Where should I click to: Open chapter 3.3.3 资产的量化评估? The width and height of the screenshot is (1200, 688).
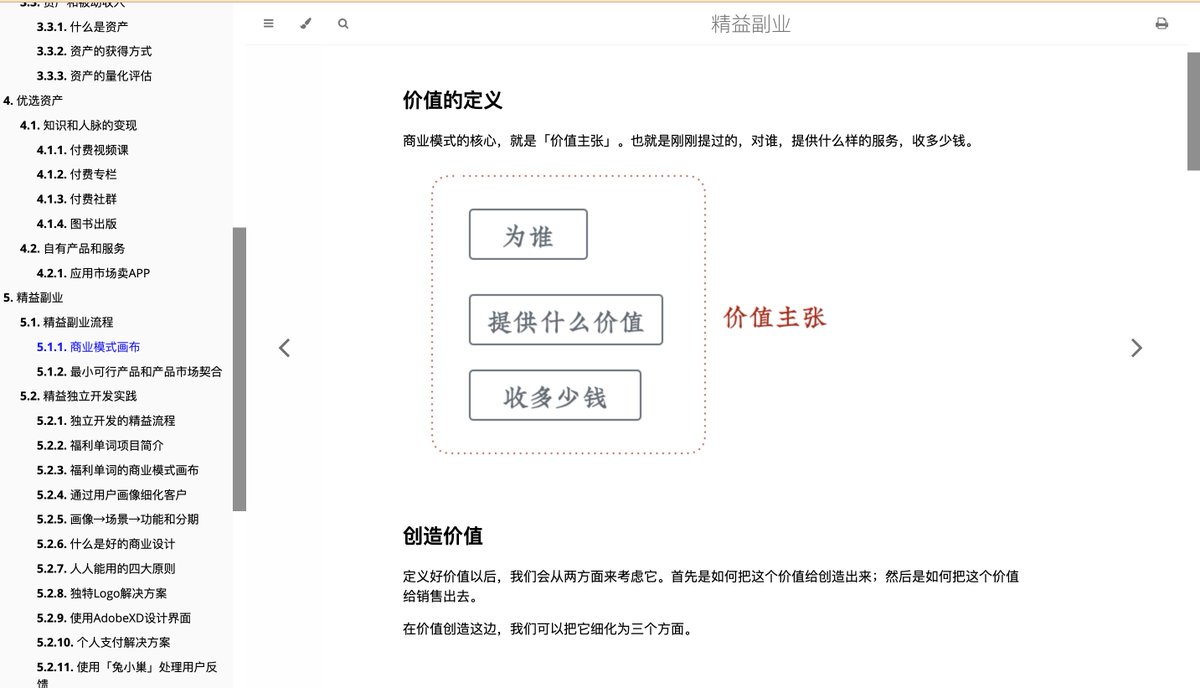[94, 76]
